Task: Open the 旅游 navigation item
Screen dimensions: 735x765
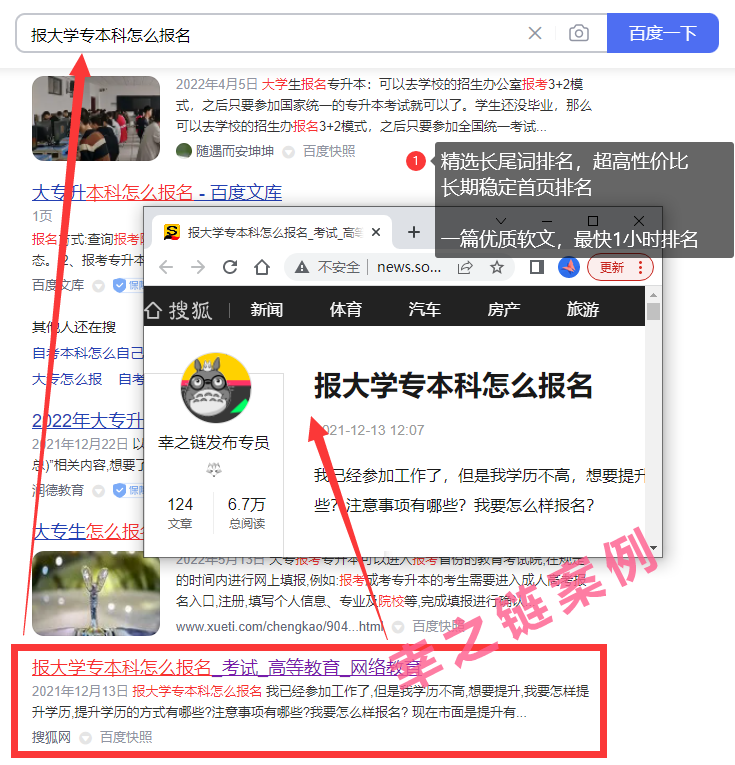Action: pyautogui.click(x=583, y=309)
